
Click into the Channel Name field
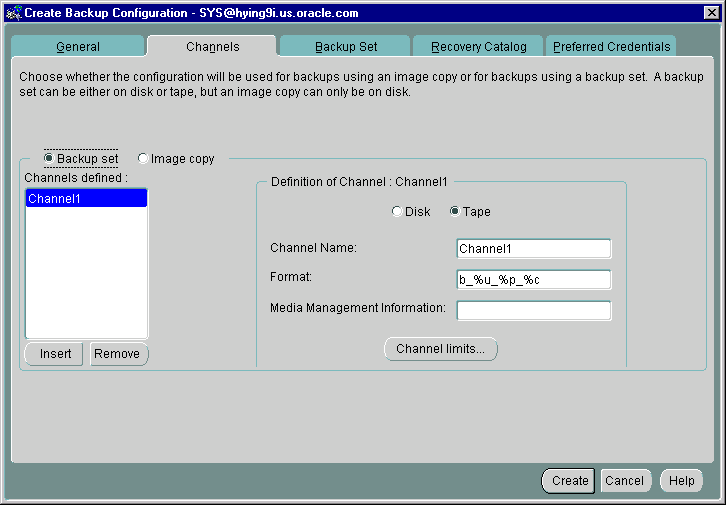click(x=533, y=249)
